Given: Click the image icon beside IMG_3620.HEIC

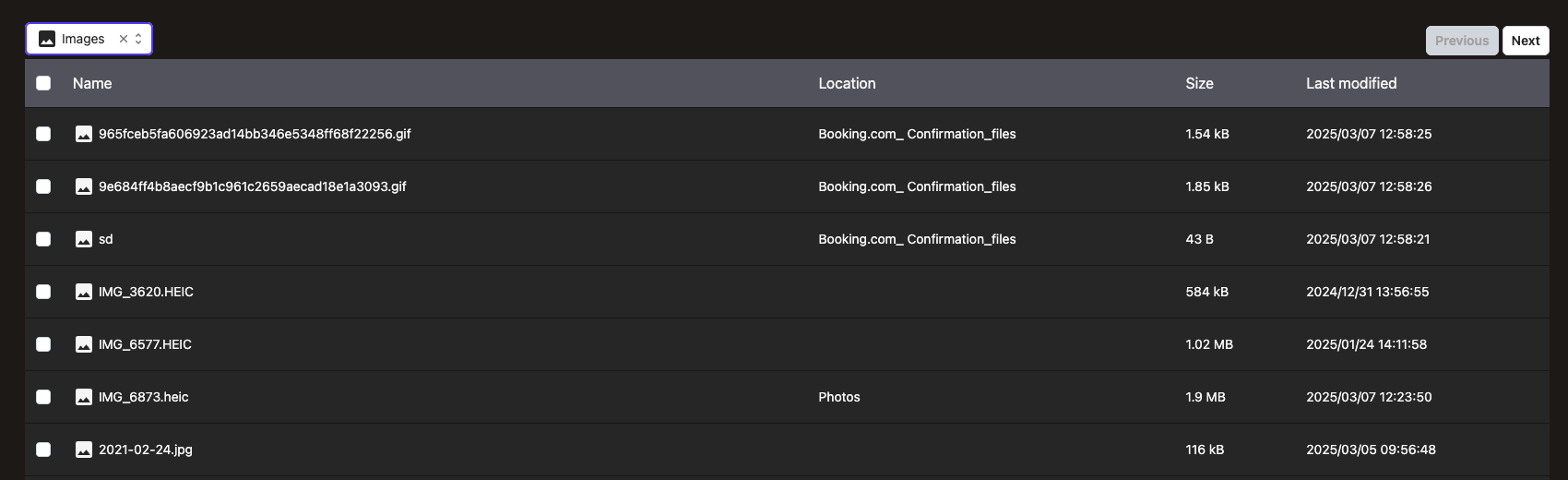Looking at the screenshot, I should pyautogui.click(x=83, y=292).
